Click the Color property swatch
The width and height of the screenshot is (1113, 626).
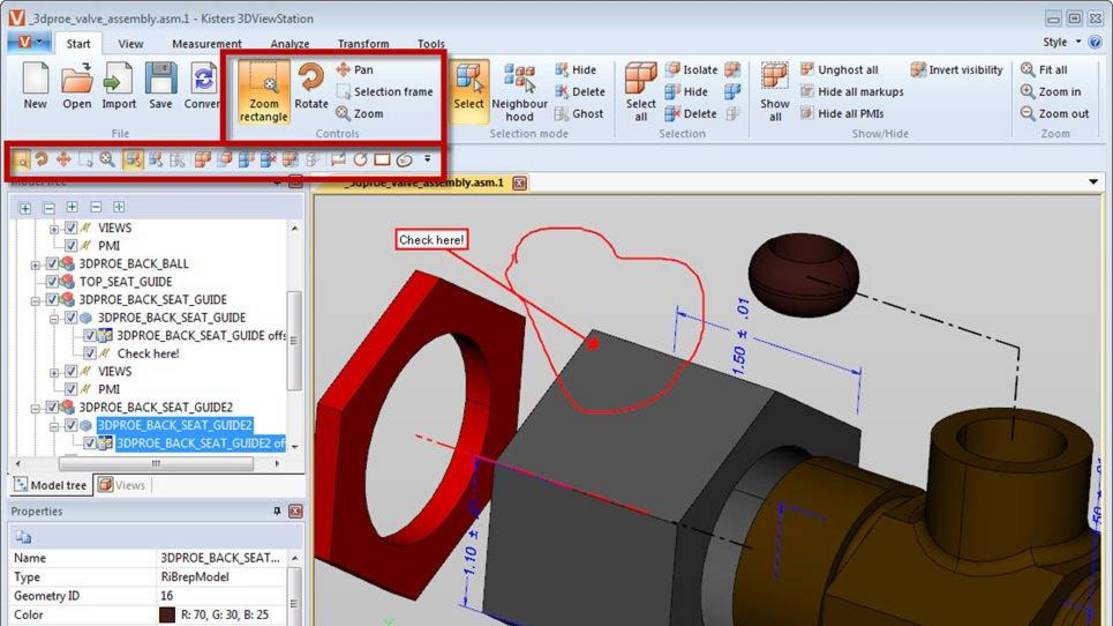167,615
